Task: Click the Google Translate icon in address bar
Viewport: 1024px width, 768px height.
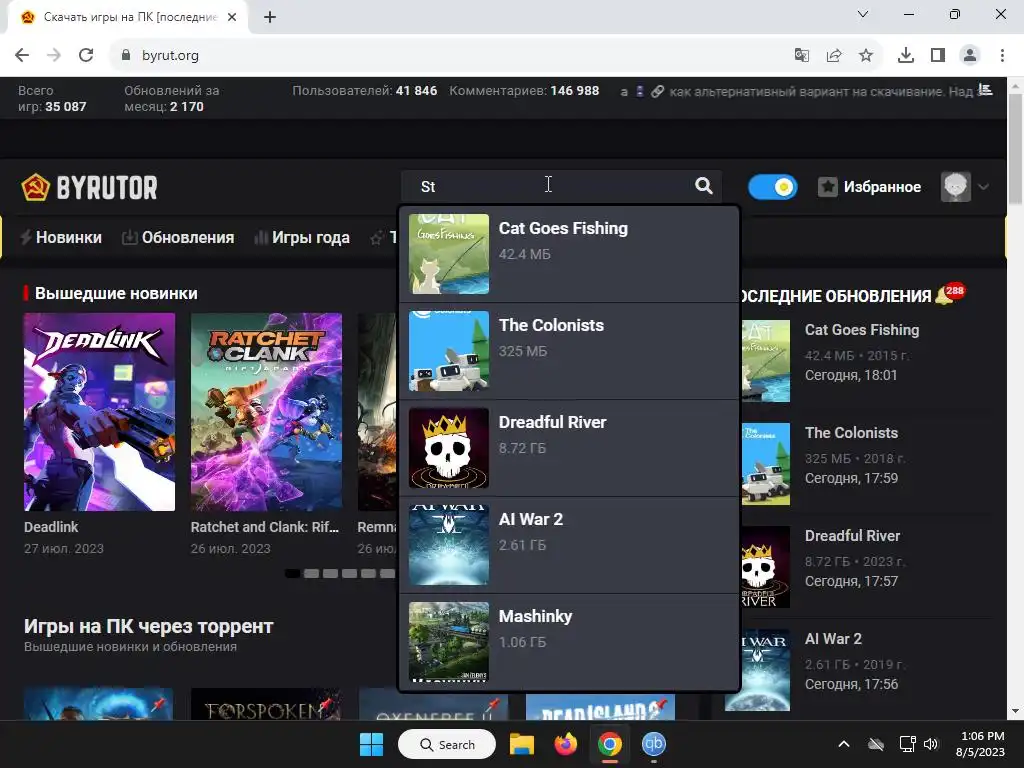Action: pos(801,55)
